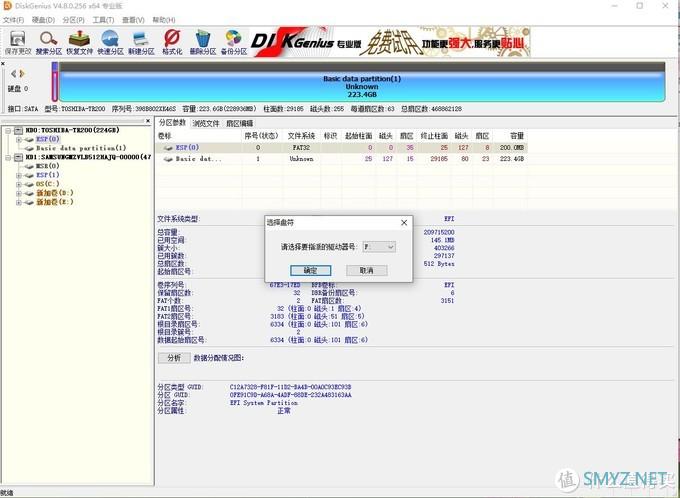Image resolution: width=680 pixels, height=498 pixels.
Task: Open the 查看(V) menu
Action: [133, 20]
